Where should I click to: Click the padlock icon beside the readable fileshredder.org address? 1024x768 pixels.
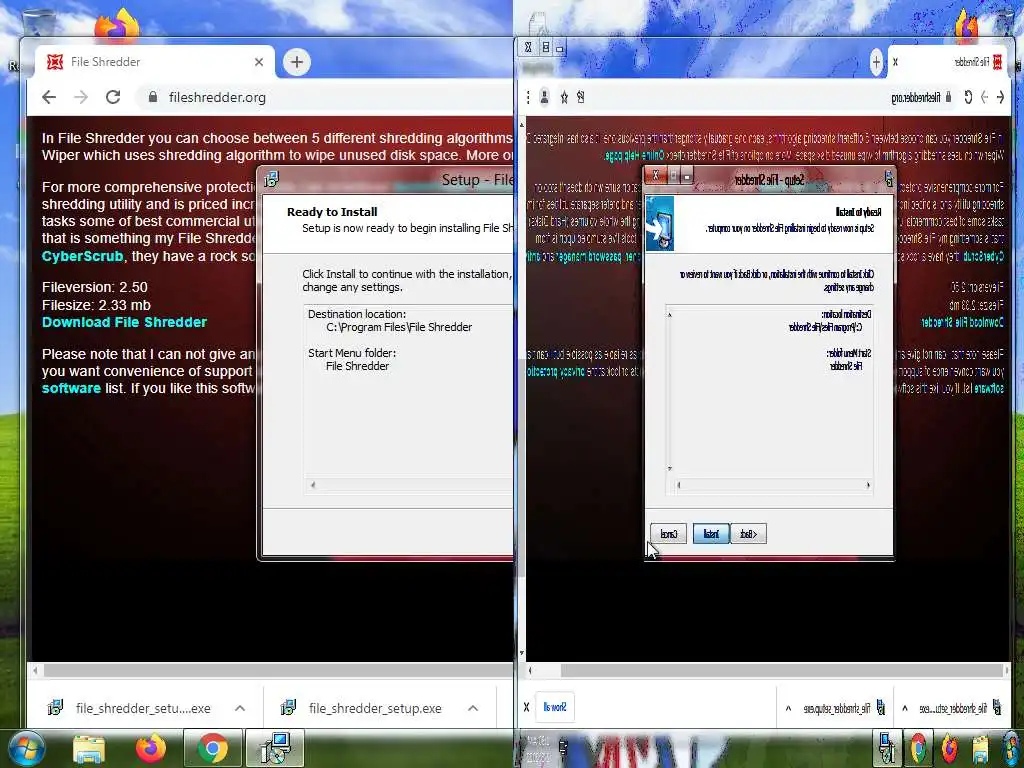(x=153, y=97)
